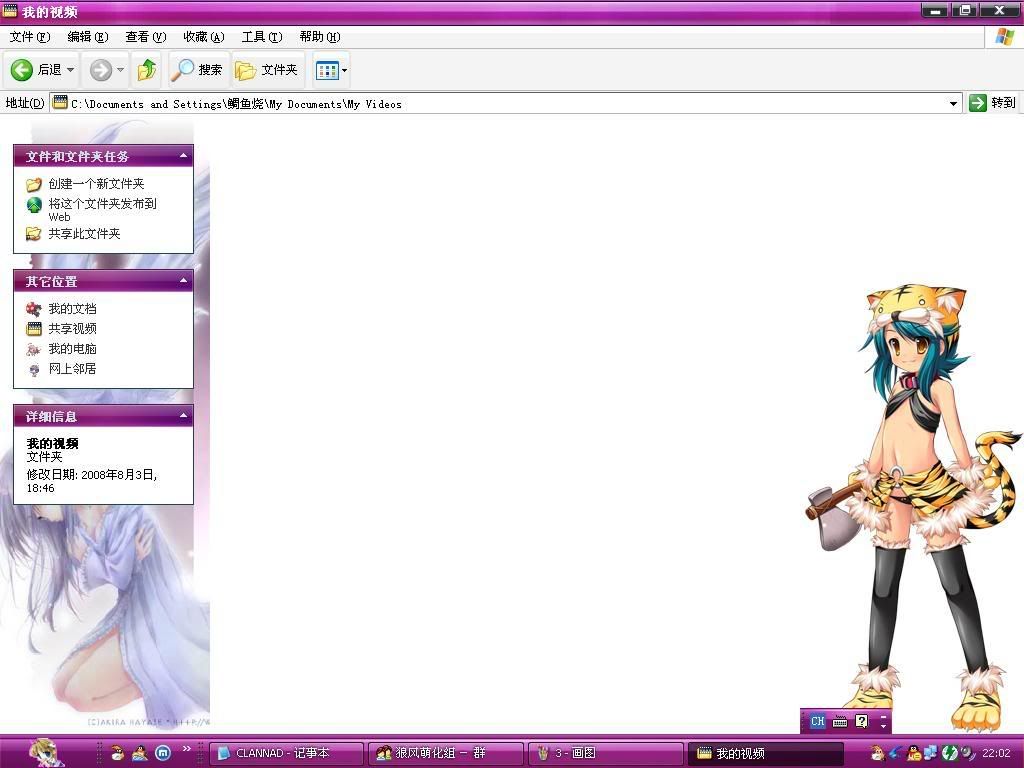Open 我的文档 from other places
Screen dimensions: 1024x768
(72, 308)
